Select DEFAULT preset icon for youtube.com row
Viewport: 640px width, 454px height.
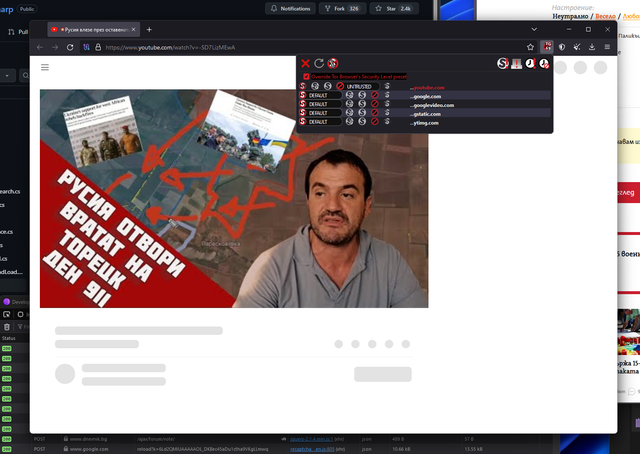click(x=302, y=86)
